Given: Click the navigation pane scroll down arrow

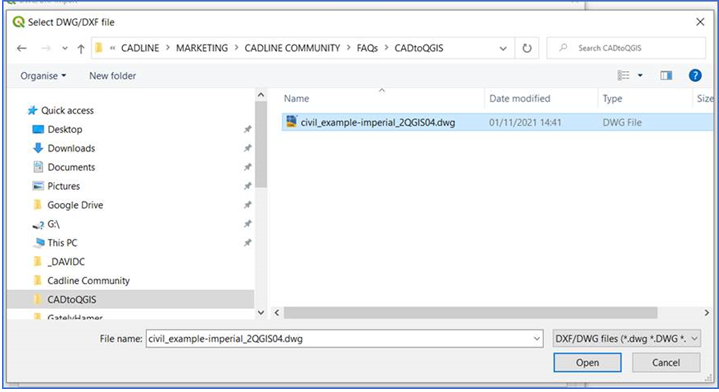Looking at the screenshot, I should click(261, 312).
